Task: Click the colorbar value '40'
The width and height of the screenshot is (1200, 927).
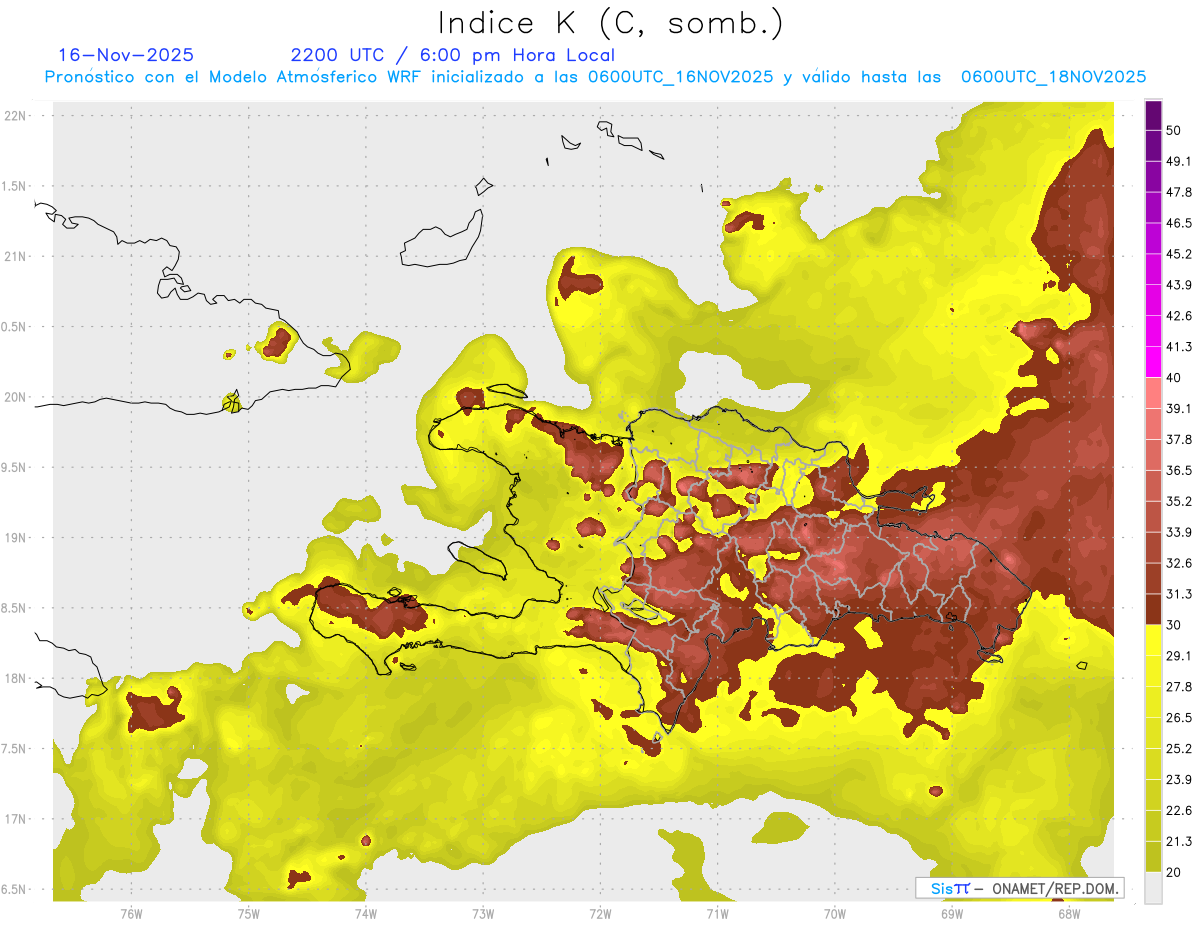Action: tap(1175, 378)
